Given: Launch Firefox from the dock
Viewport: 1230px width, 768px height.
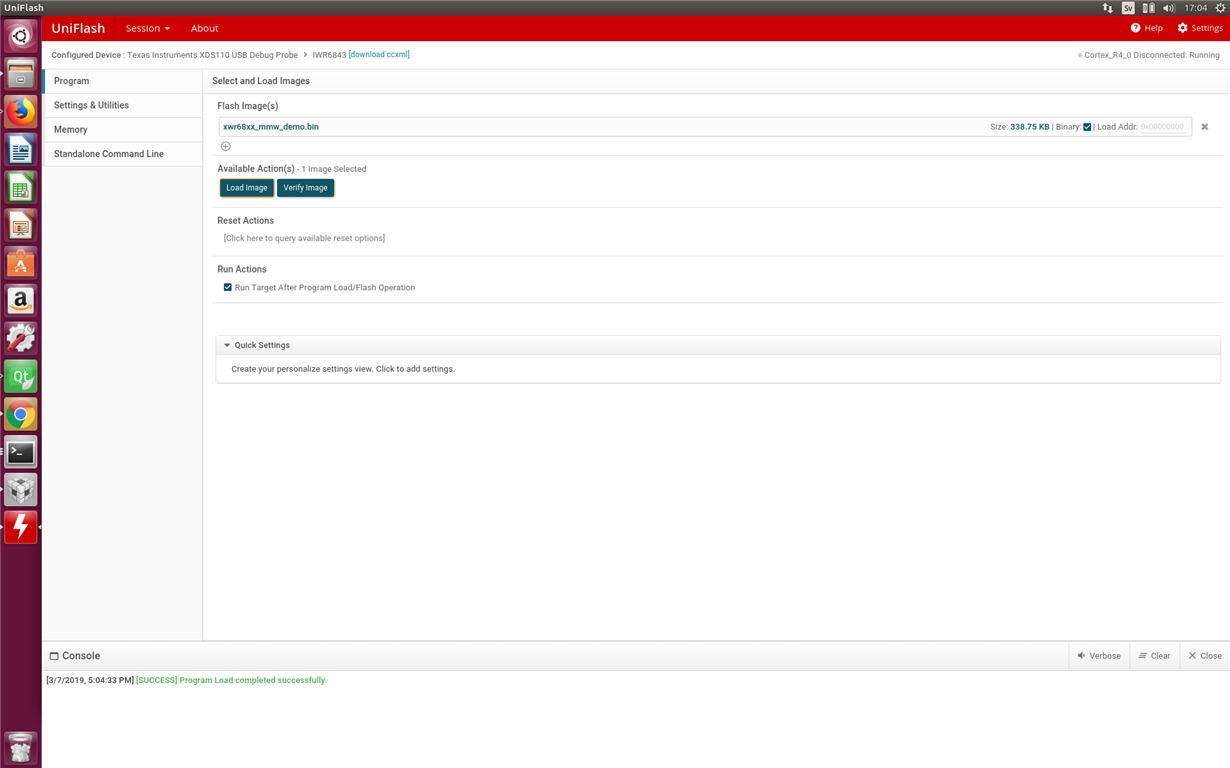Looking at the screenshot, I should (x=20, y=112).
